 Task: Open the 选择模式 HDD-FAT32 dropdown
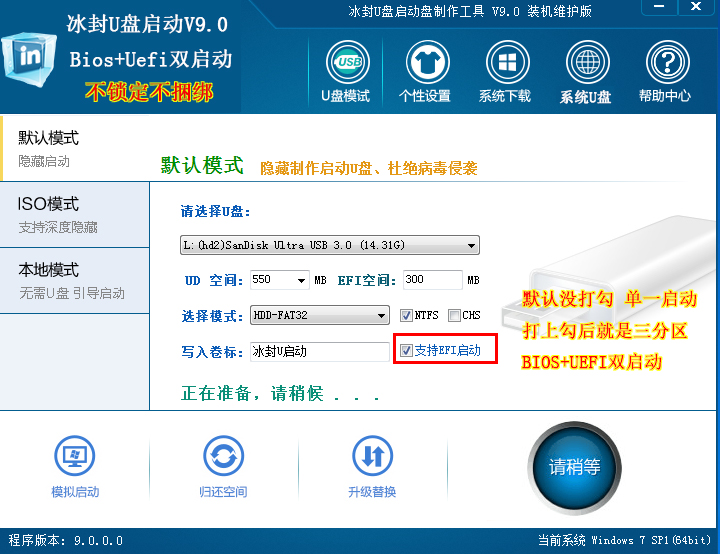(x=320, y=315)
